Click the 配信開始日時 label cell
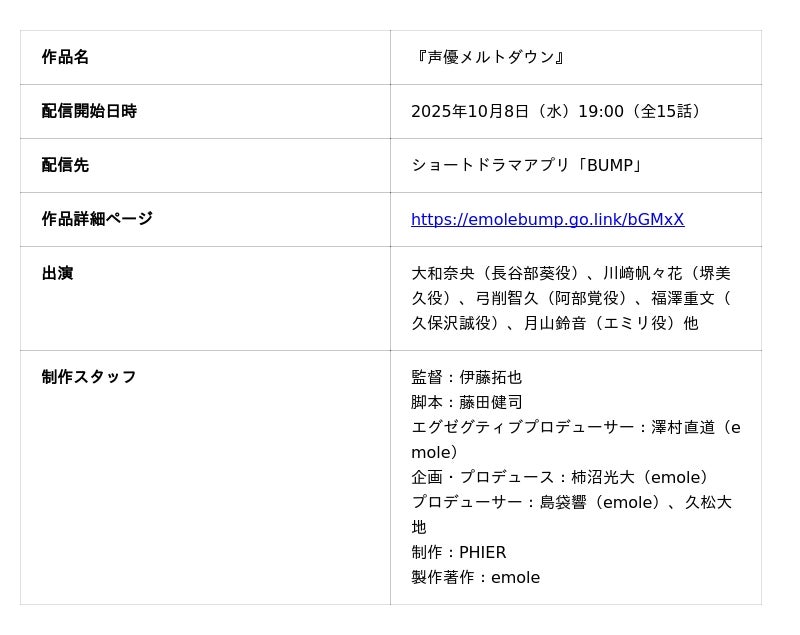Viewport: 800px width, 635px height. tap(89, 111)
